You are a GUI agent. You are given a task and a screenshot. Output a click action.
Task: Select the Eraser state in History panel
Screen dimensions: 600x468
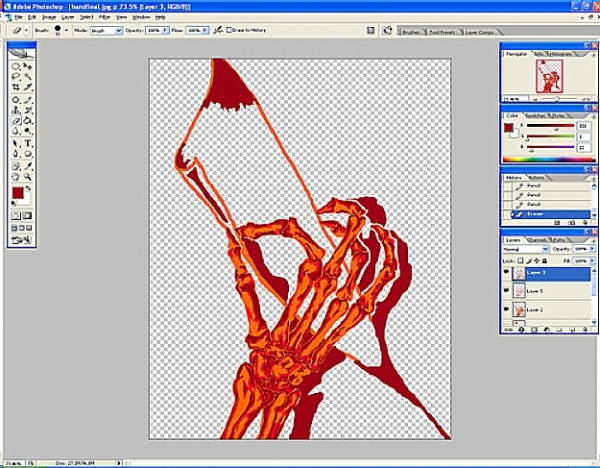point(551,214)
